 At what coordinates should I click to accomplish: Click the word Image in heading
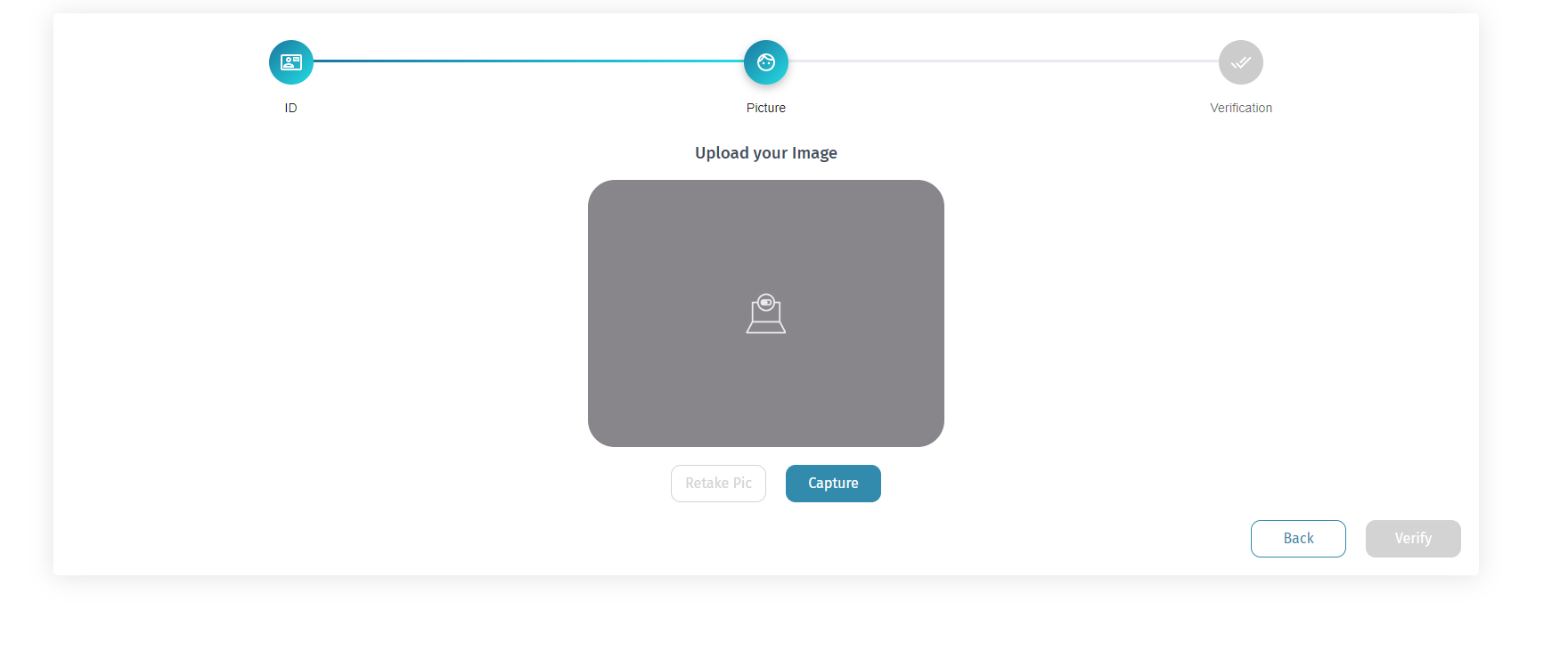(x=814, y=153)
